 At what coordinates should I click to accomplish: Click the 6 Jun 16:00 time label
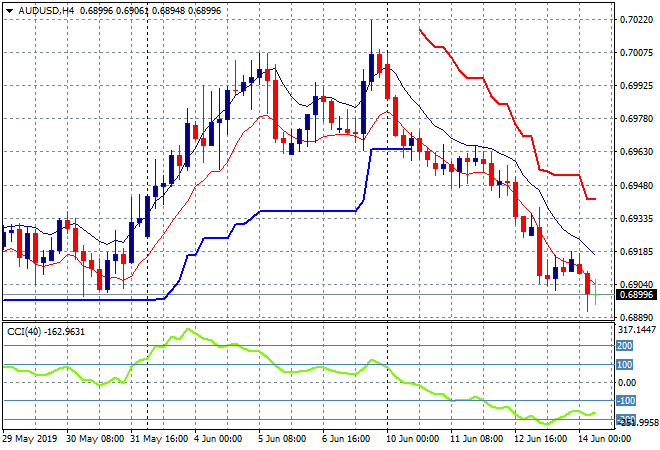pos(346,439)
